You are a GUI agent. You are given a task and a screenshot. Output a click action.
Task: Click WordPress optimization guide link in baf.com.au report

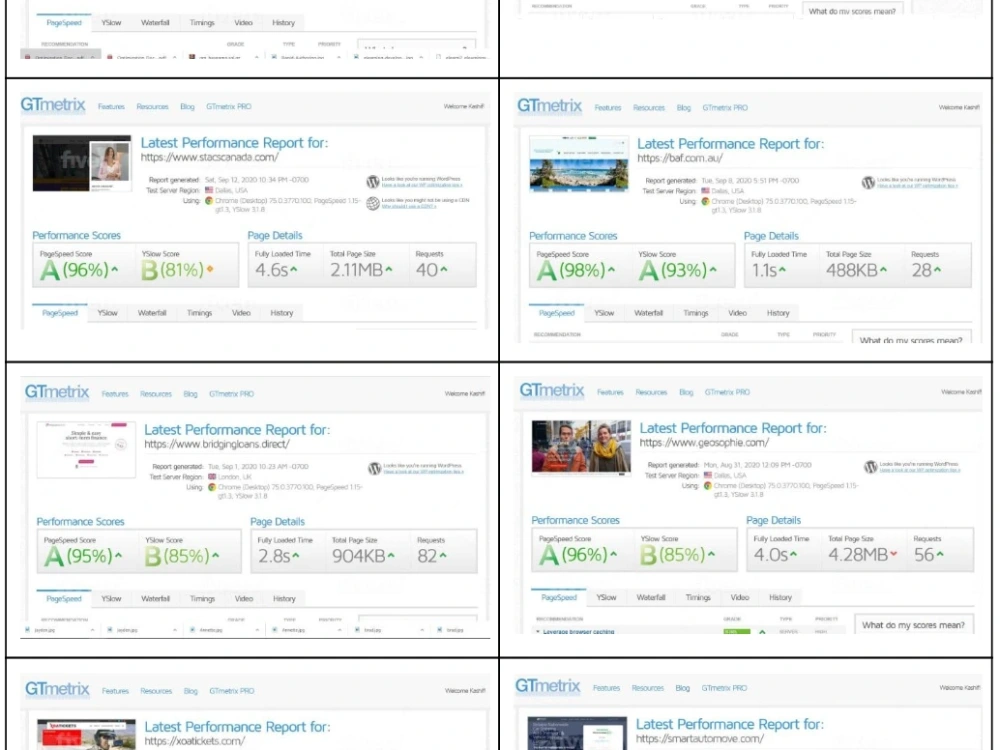918,186
